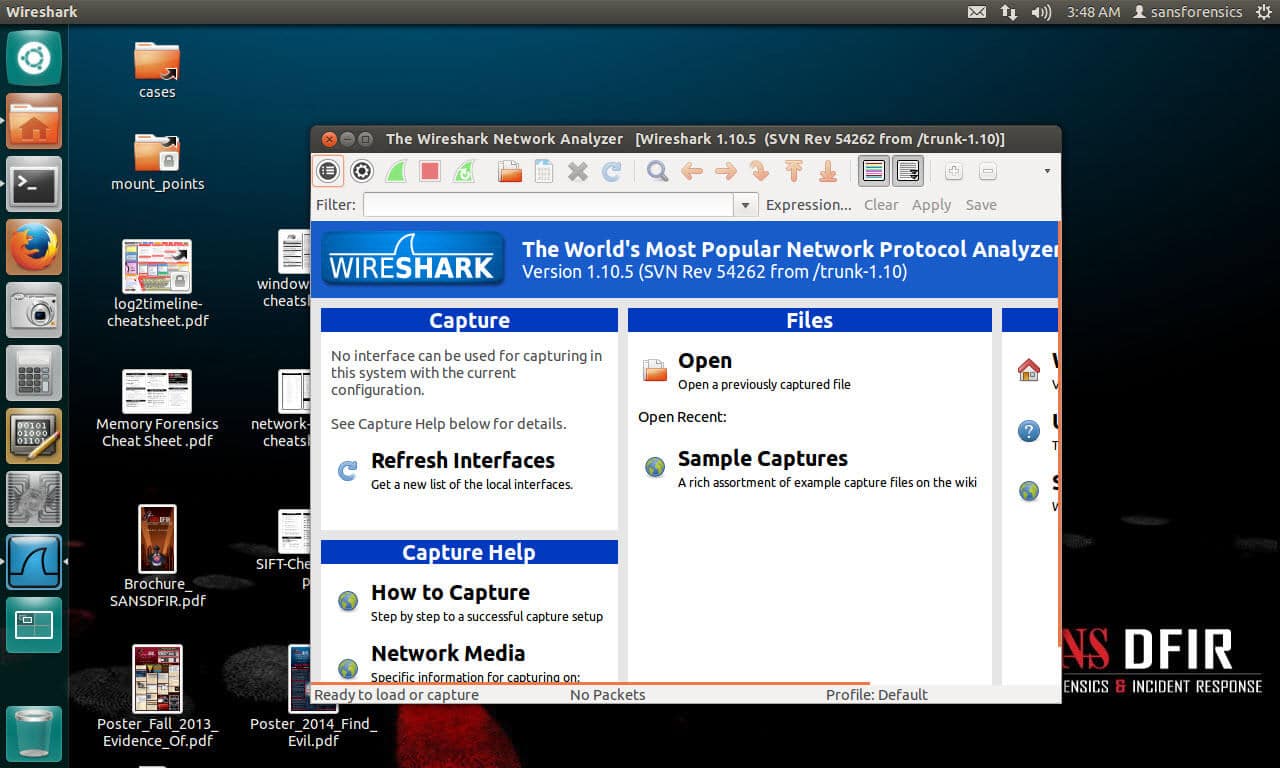Go to the last packet arrow
Image resolution: width=1280 pixels, height=768 pixels.
[x=828, y=171]
